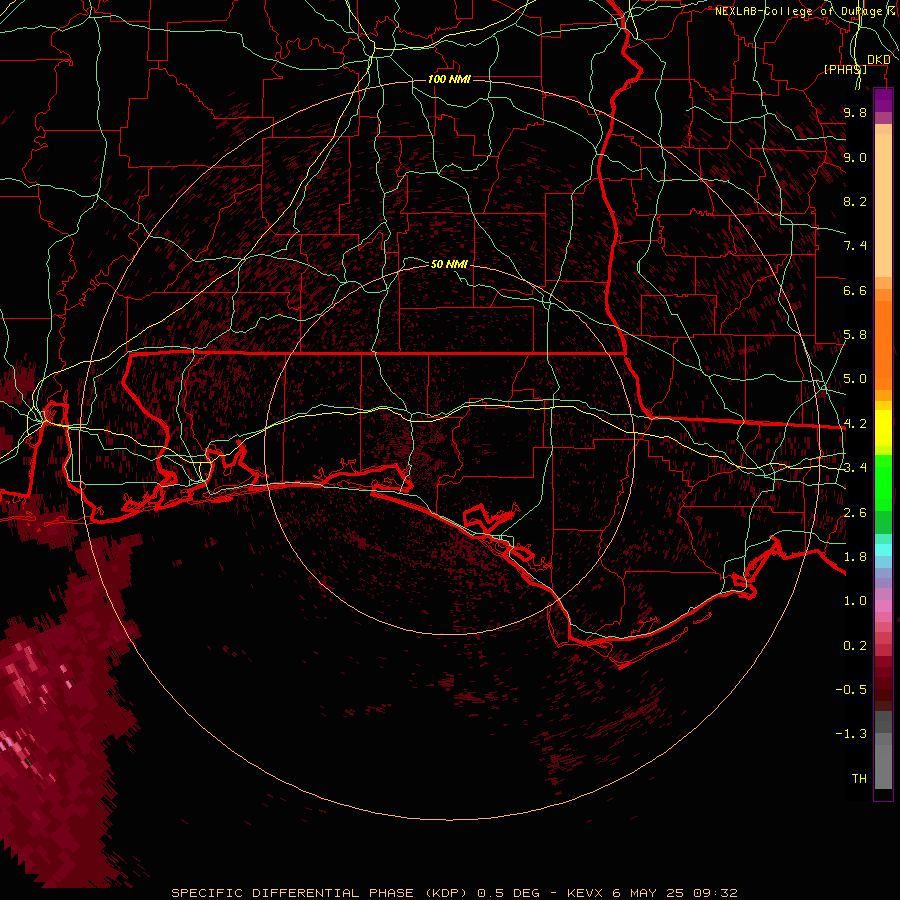Click the 7.4 value on the color scale
900x900 pixels.
coord(855,246)
